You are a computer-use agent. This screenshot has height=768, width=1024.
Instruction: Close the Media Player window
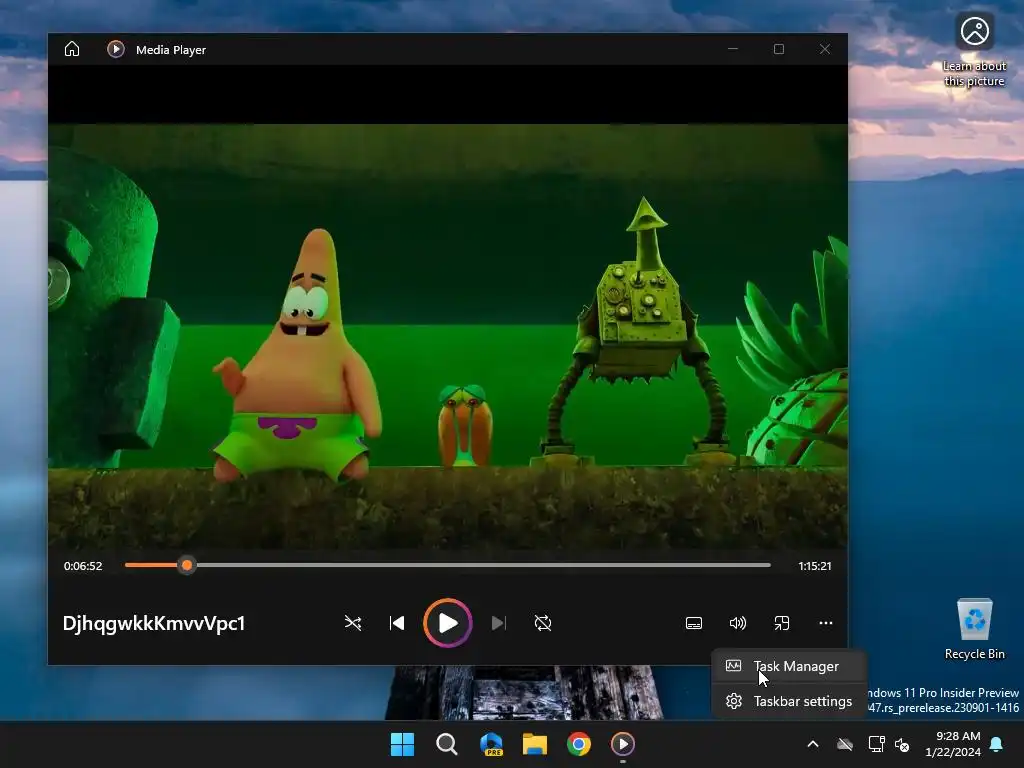pyautogui.click(x=825, y=49)
